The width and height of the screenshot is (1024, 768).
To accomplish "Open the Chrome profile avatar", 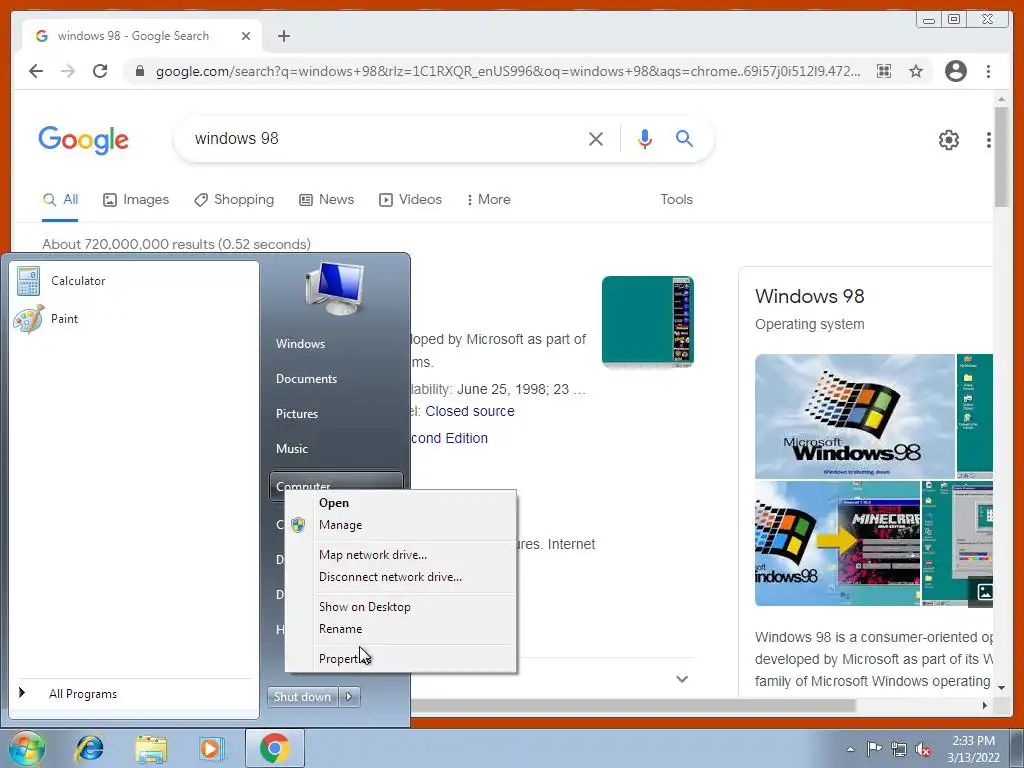I will pyautogui.click(x=955, y=71).
